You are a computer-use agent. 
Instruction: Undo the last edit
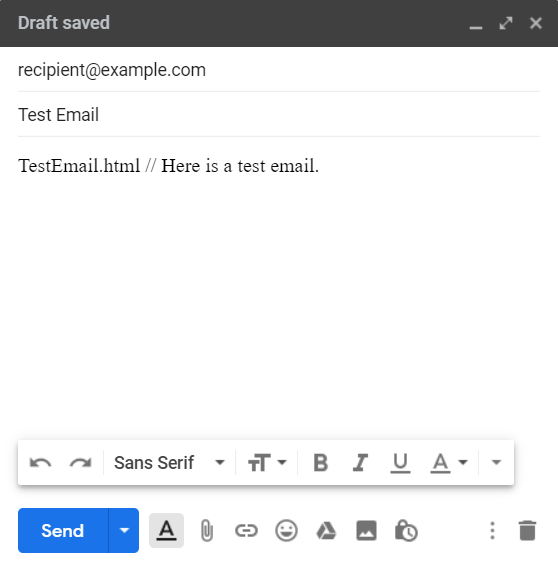point(40,462)
